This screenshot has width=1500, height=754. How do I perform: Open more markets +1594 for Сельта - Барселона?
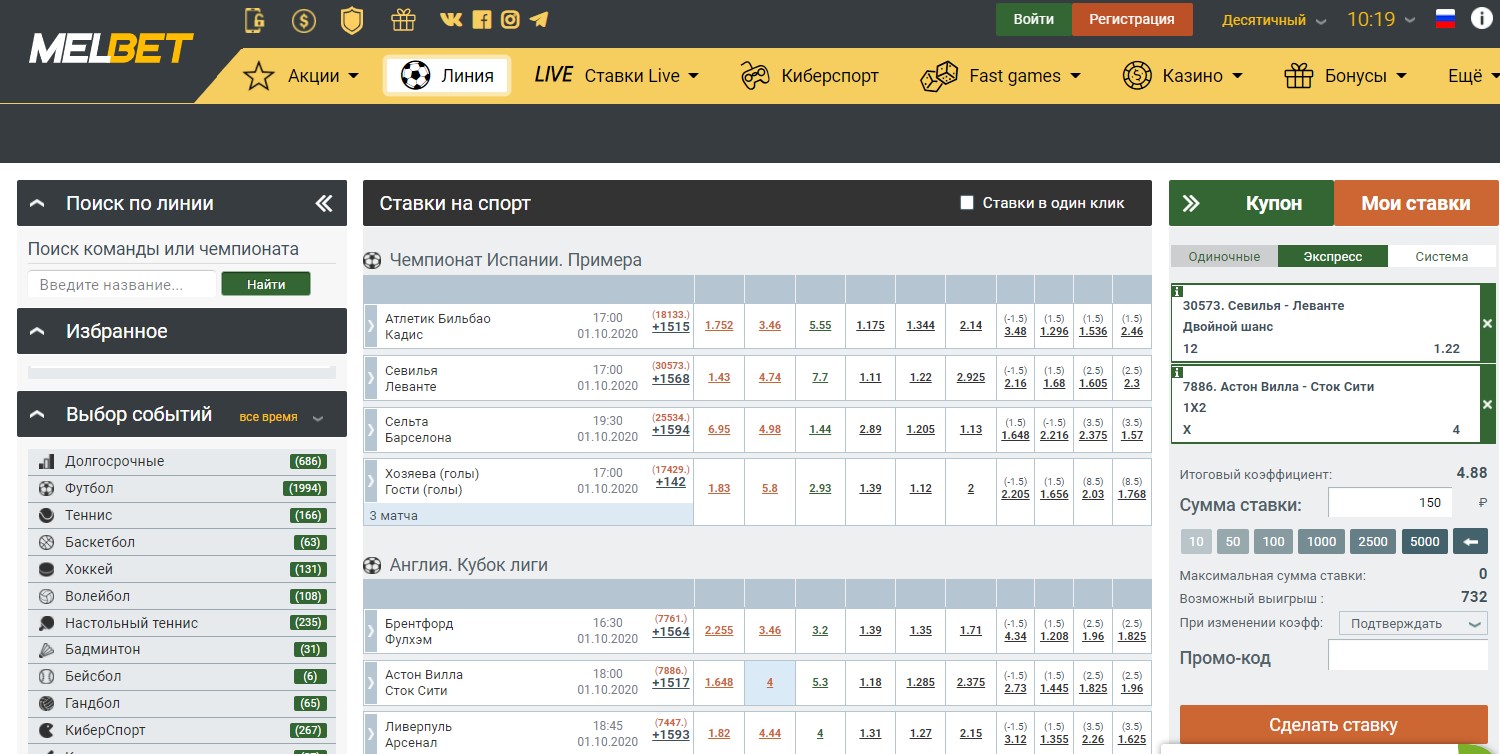(671, 430)
